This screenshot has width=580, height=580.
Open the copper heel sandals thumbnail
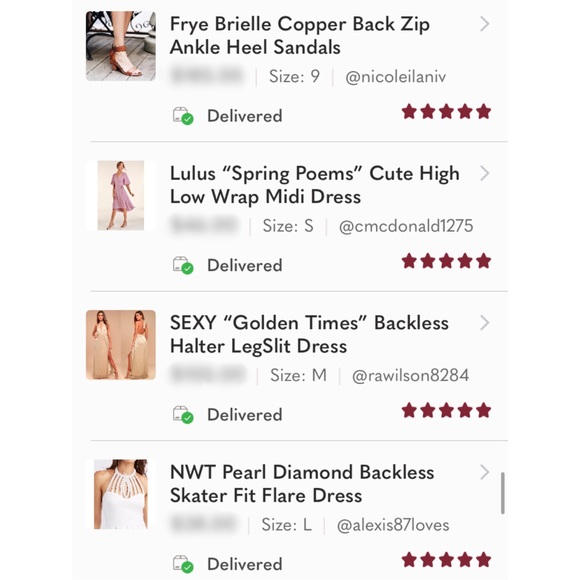tap(121, 46)
